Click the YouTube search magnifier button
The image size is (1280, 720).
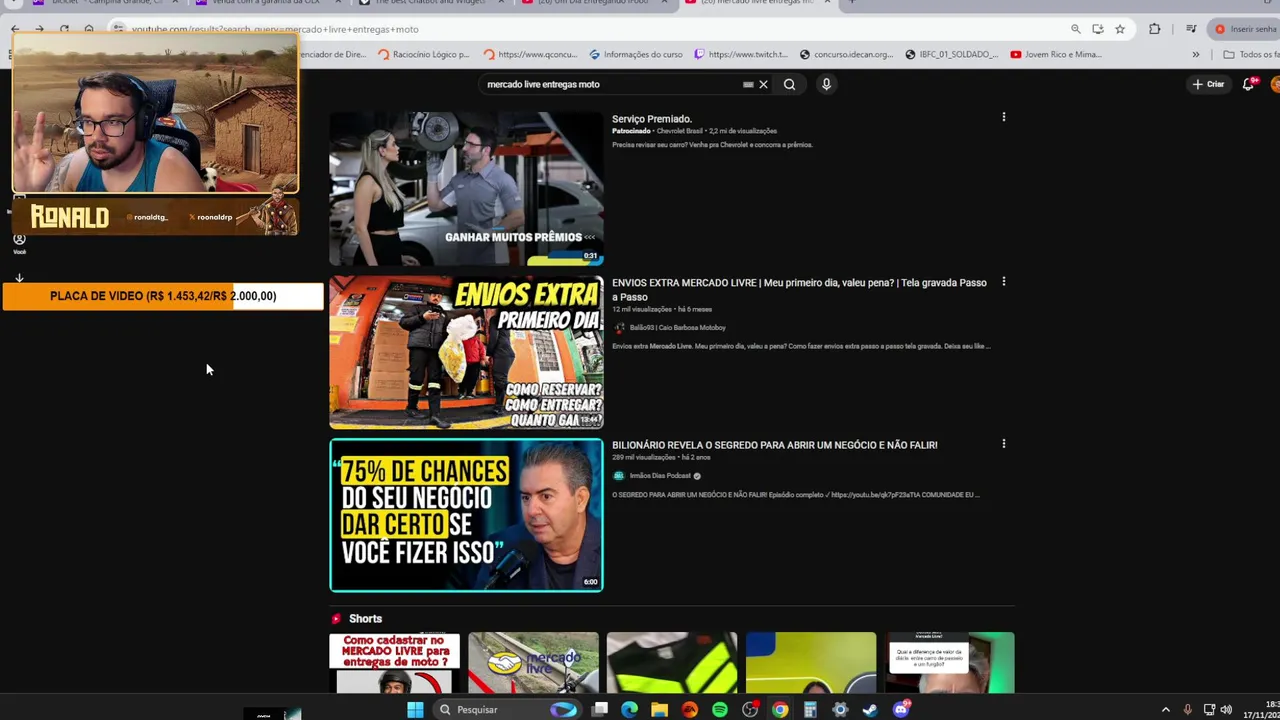pyautogui.click(x=789, y=84)
